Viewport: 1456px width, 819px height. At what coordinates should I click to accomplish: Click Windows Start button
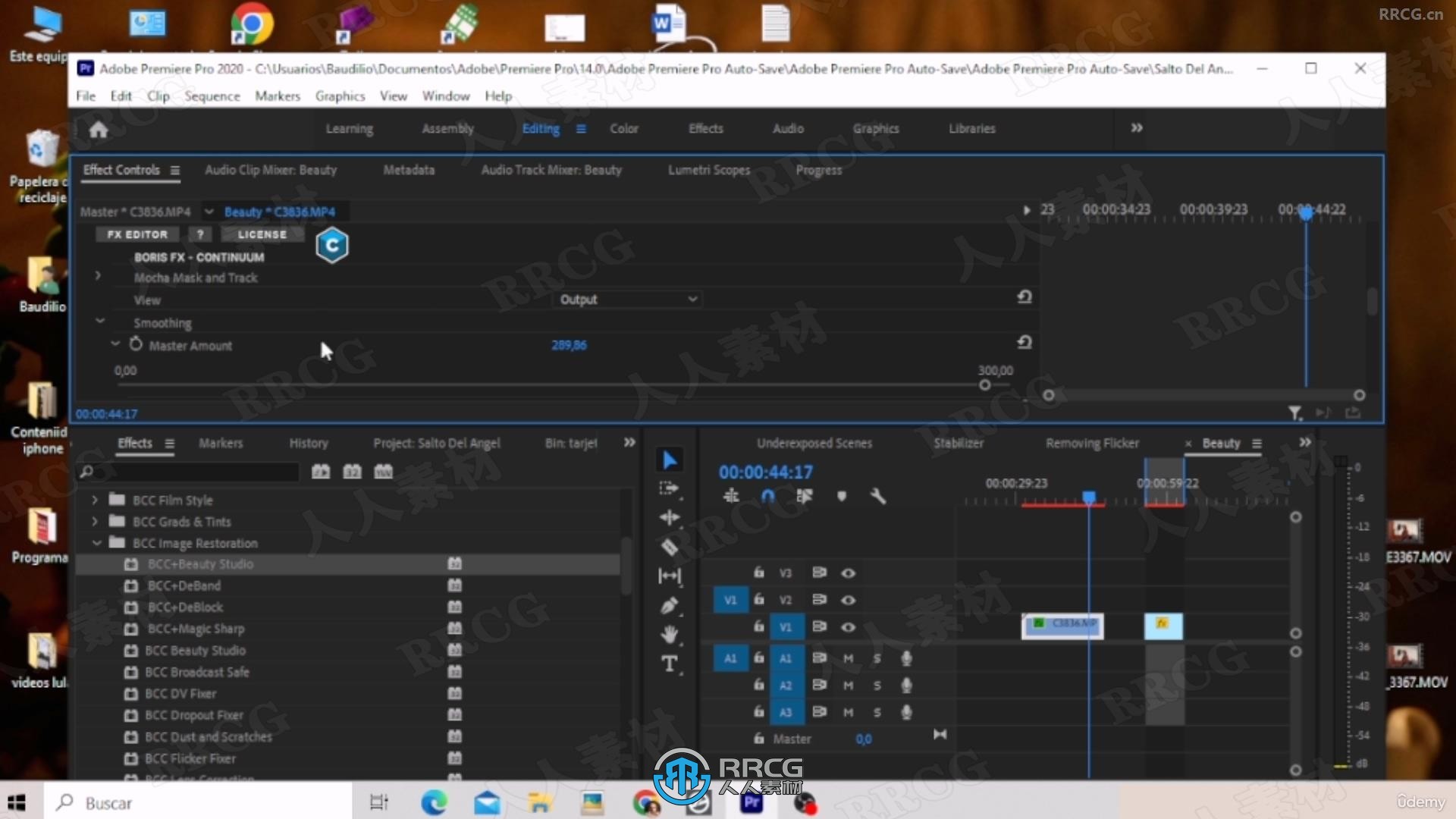coord(17,802)
